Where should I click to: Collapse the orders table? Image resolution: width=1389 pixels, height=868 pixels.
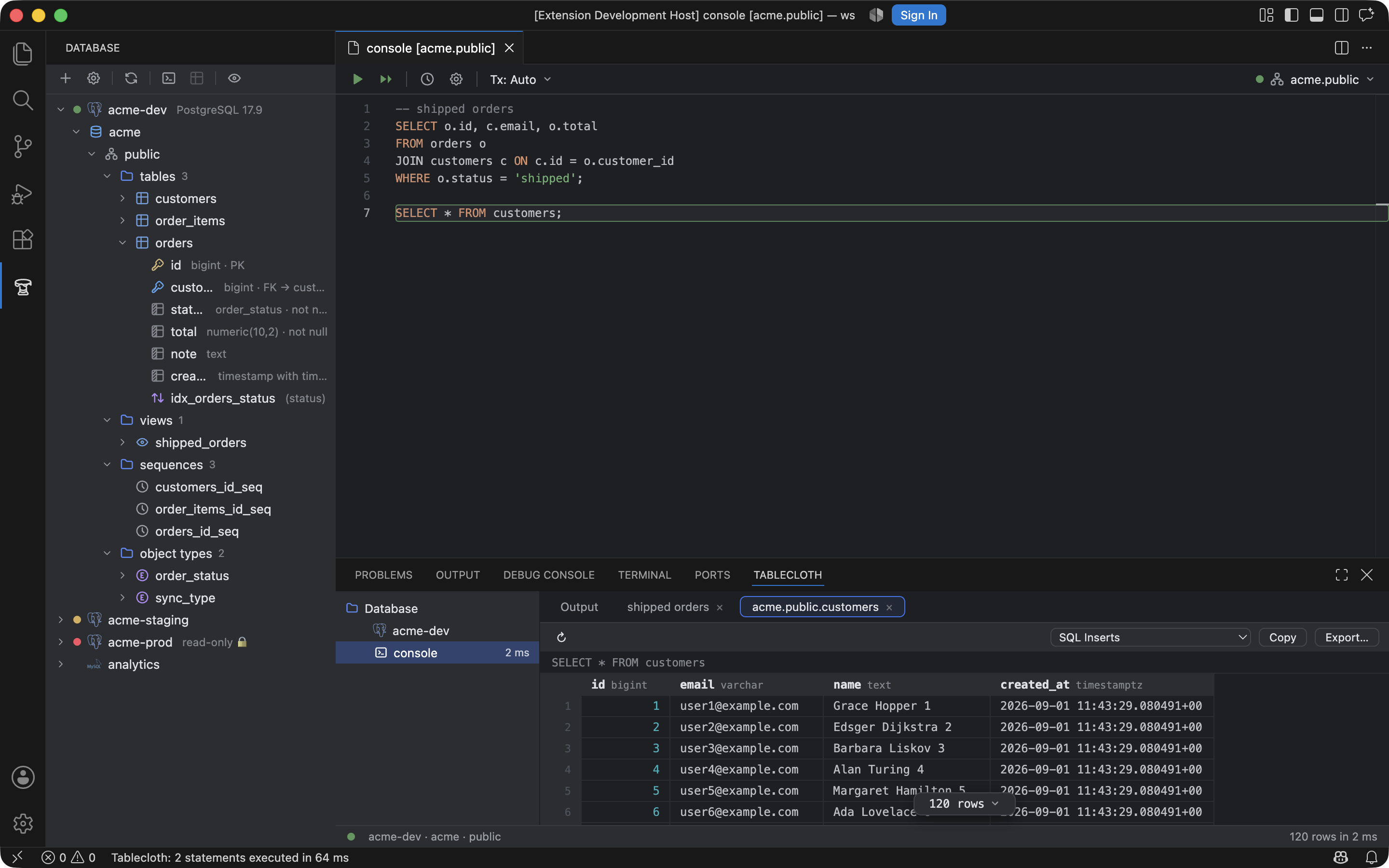point(122,243)
